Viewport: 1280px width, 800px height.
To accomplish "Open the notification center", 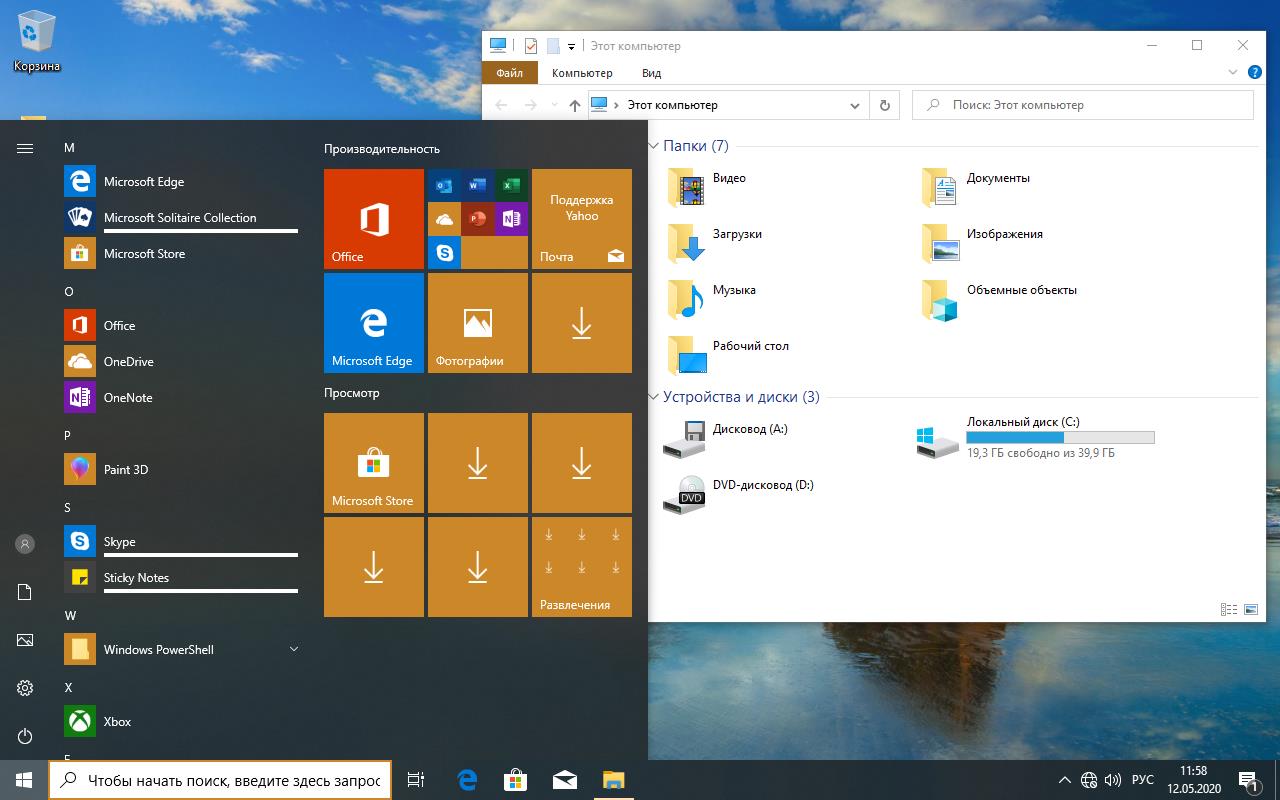I will click(x=1248, y=780).
